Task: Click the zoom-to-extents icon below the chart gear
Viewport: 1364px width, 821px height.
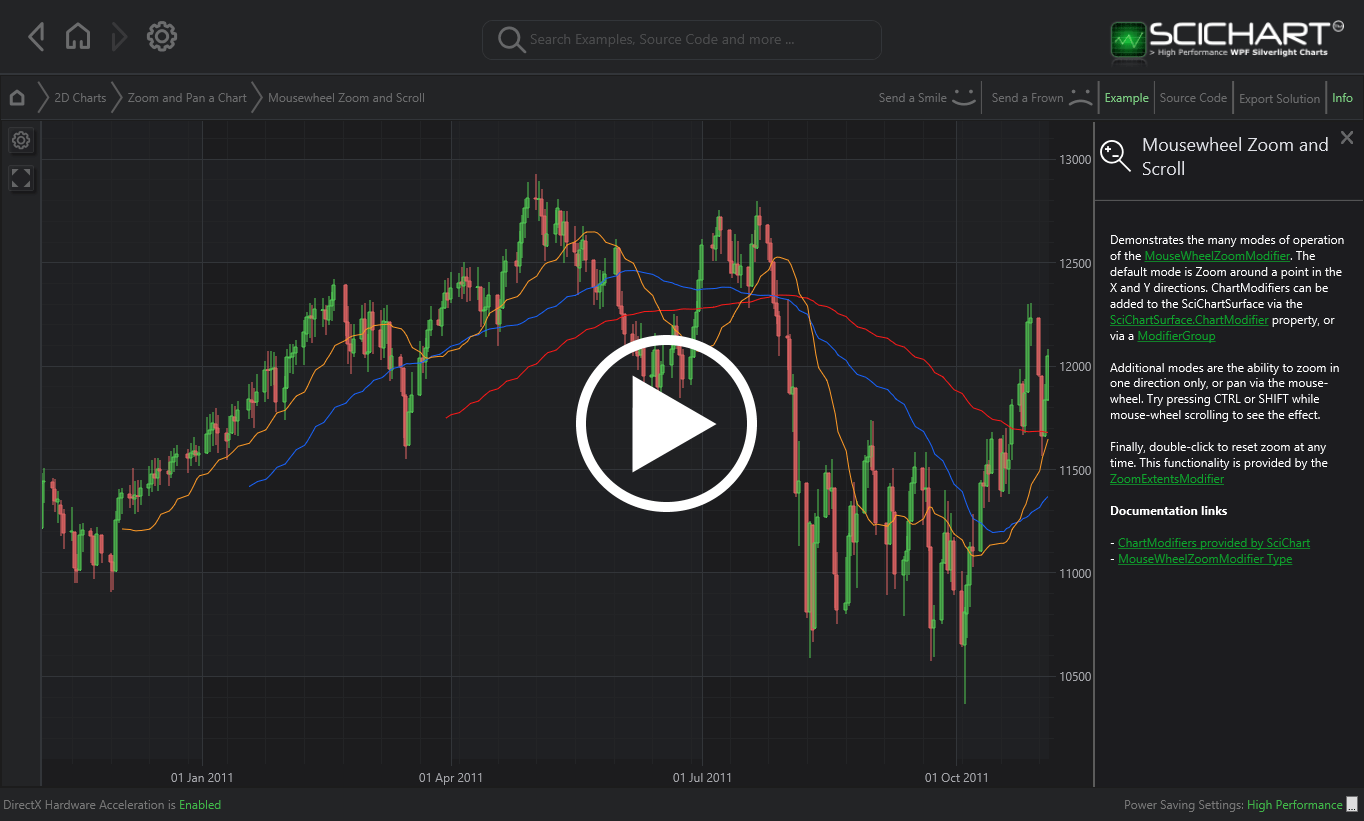Action: 21,178
